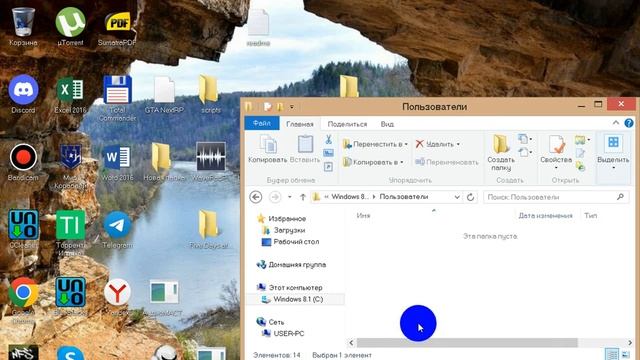Switch to large icons view in status bar
The width and height of the screenshot is (640, 360).
[625, 354]
